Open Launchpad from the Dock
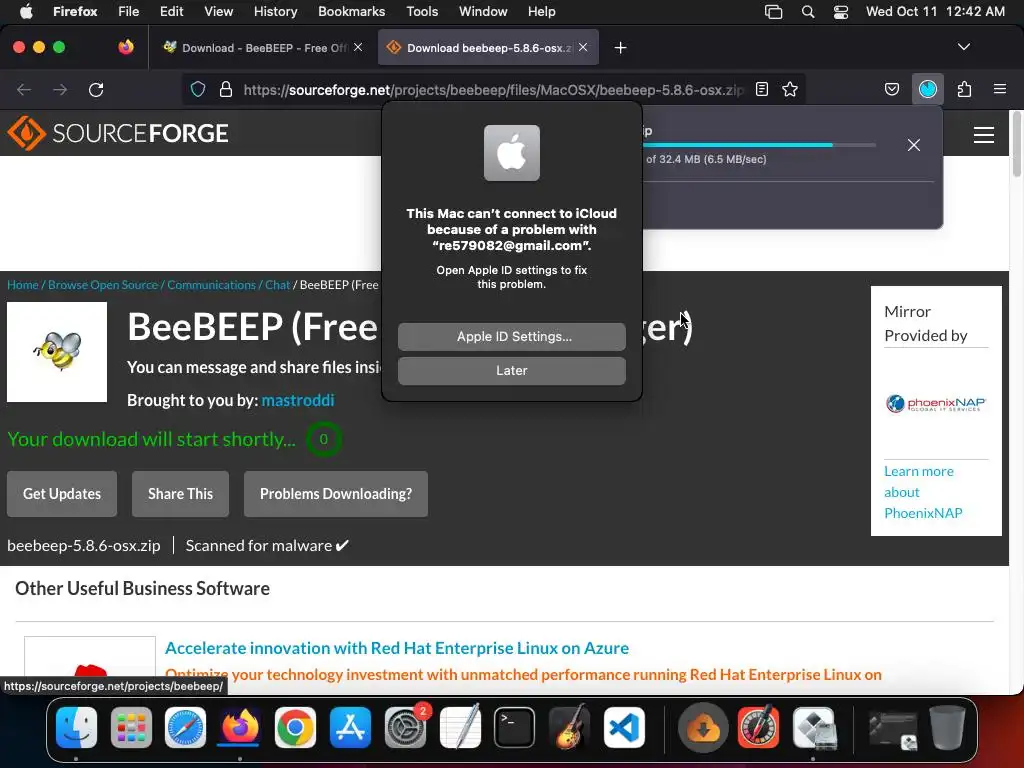 131,728
